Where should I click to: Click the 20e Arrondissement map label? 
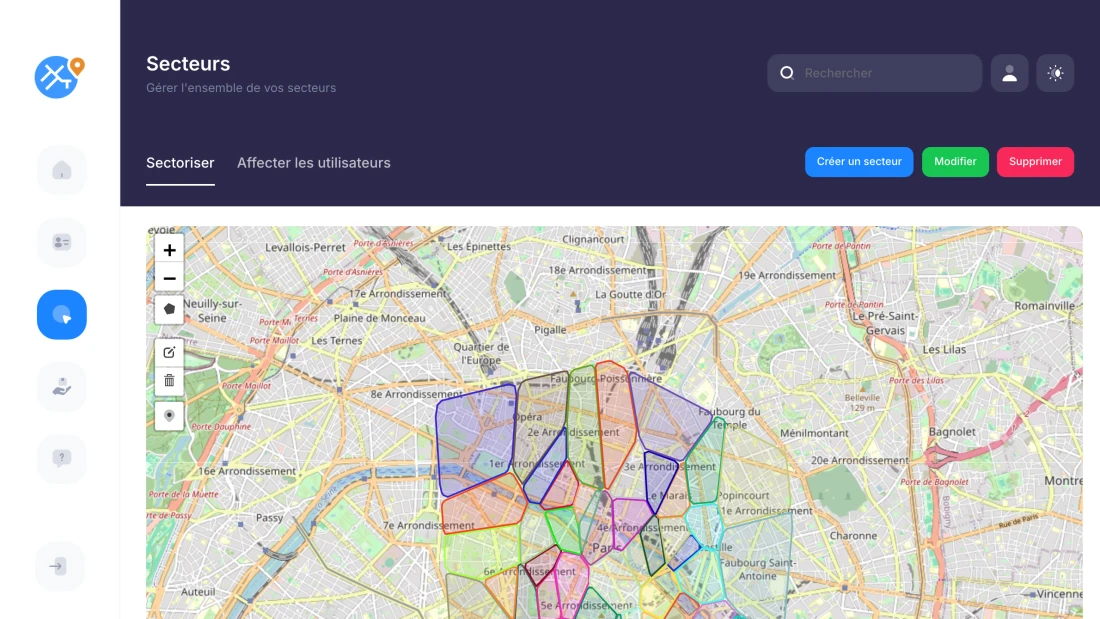[x=859, y=460]
